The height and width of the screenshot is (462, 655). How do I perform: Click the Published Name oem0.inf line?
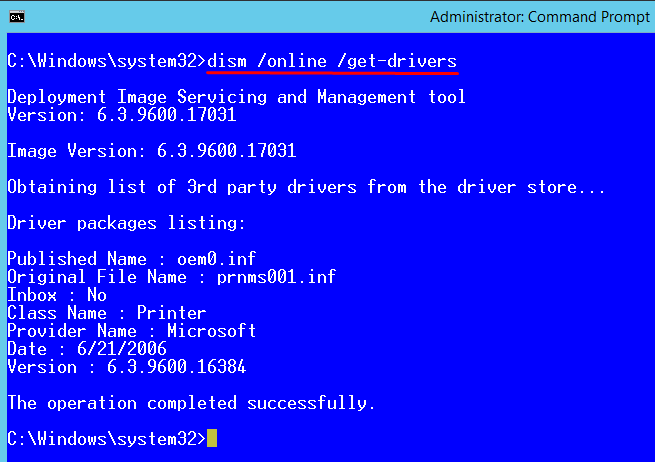pos(132,259)
